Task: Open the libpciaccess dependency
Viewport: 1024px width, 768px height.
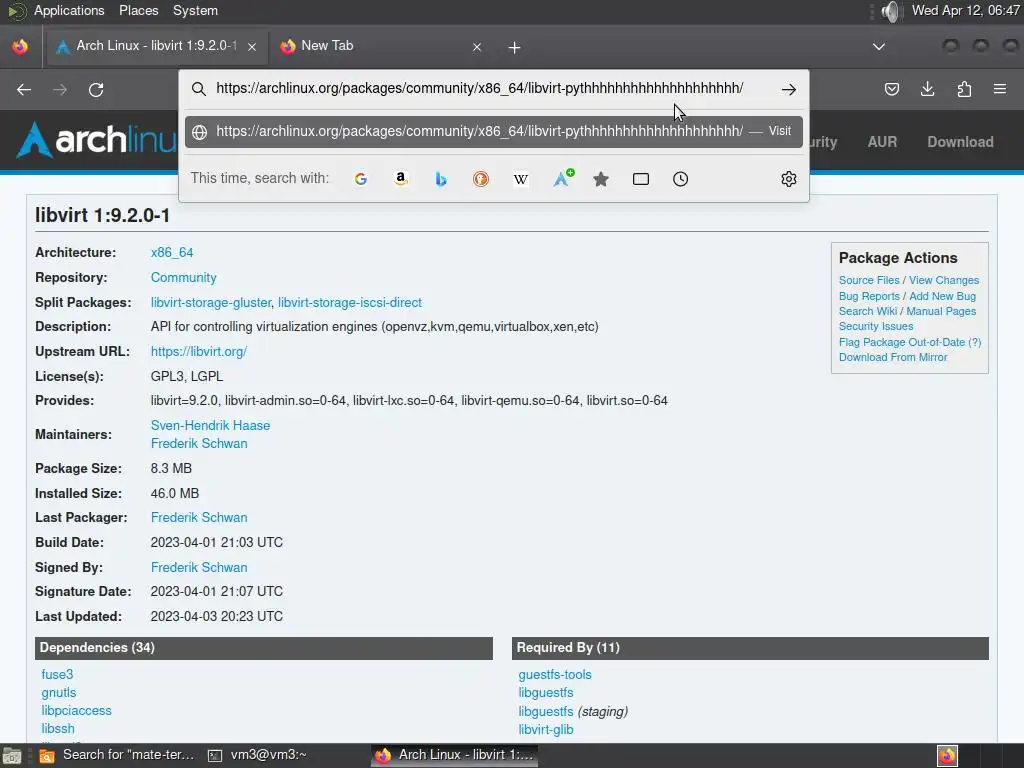Action: pos(76,711)
